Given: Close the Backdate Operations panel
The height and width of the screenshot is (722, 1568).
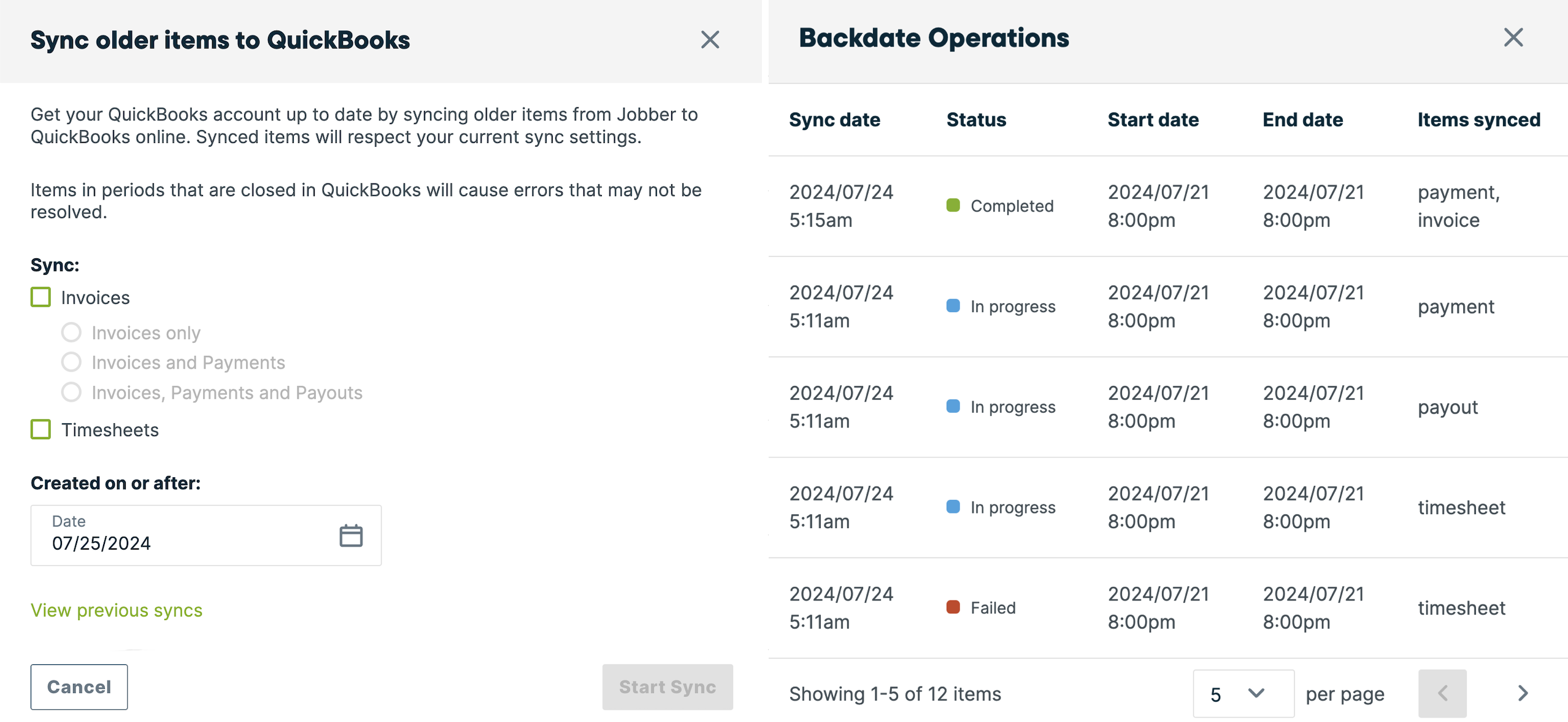Looking at the screenshot, I should 1513,37.
